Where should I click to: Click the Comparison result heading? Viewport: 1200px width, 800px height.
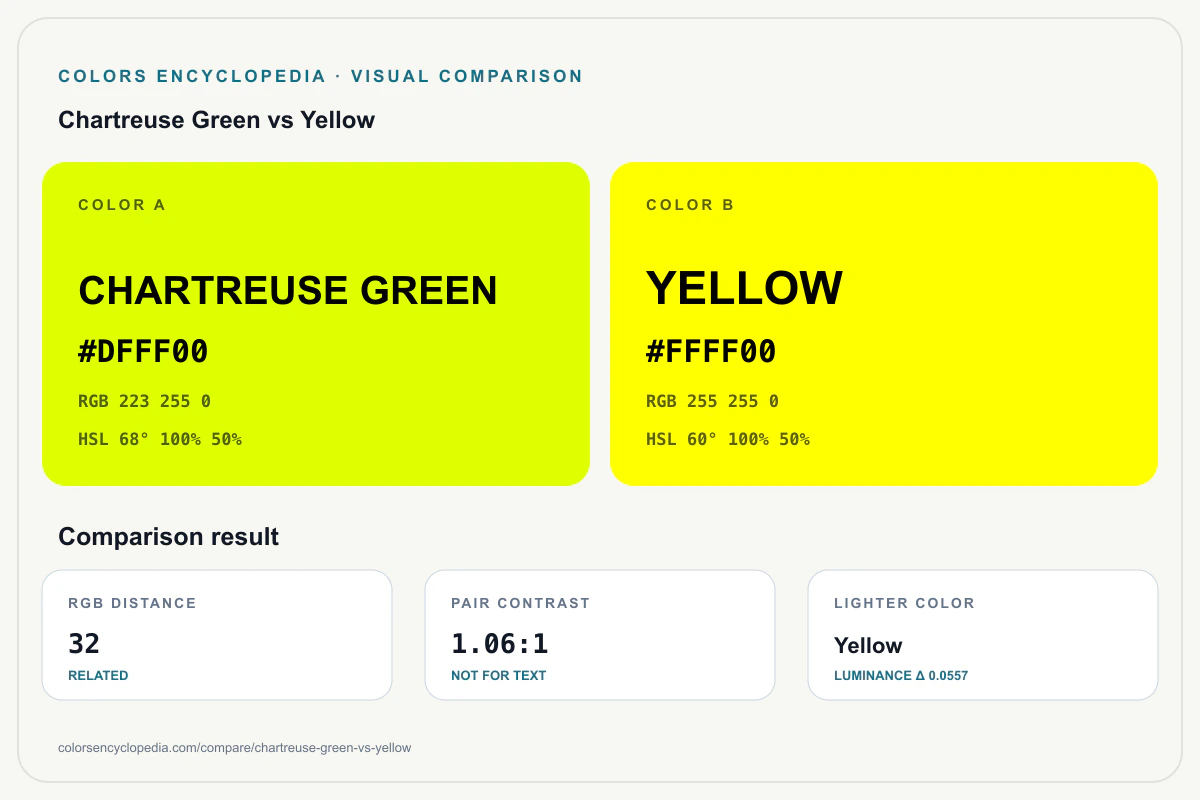tap(169, 537)
